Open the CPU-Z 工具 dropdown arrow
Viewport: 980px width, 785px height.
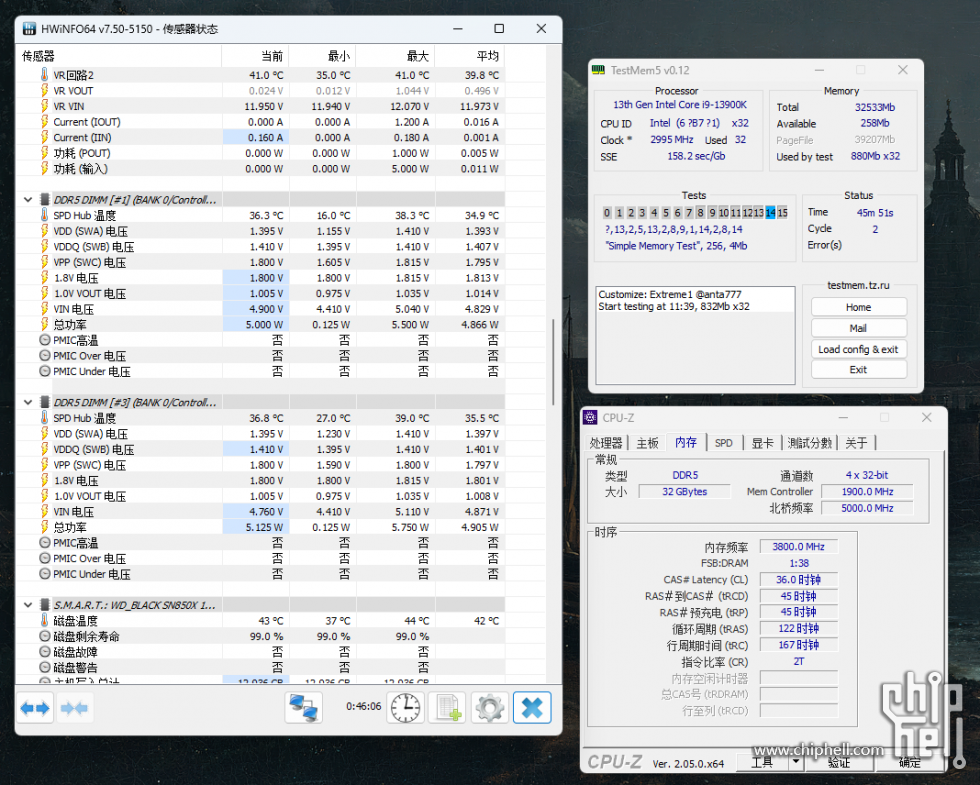[796, 762]
